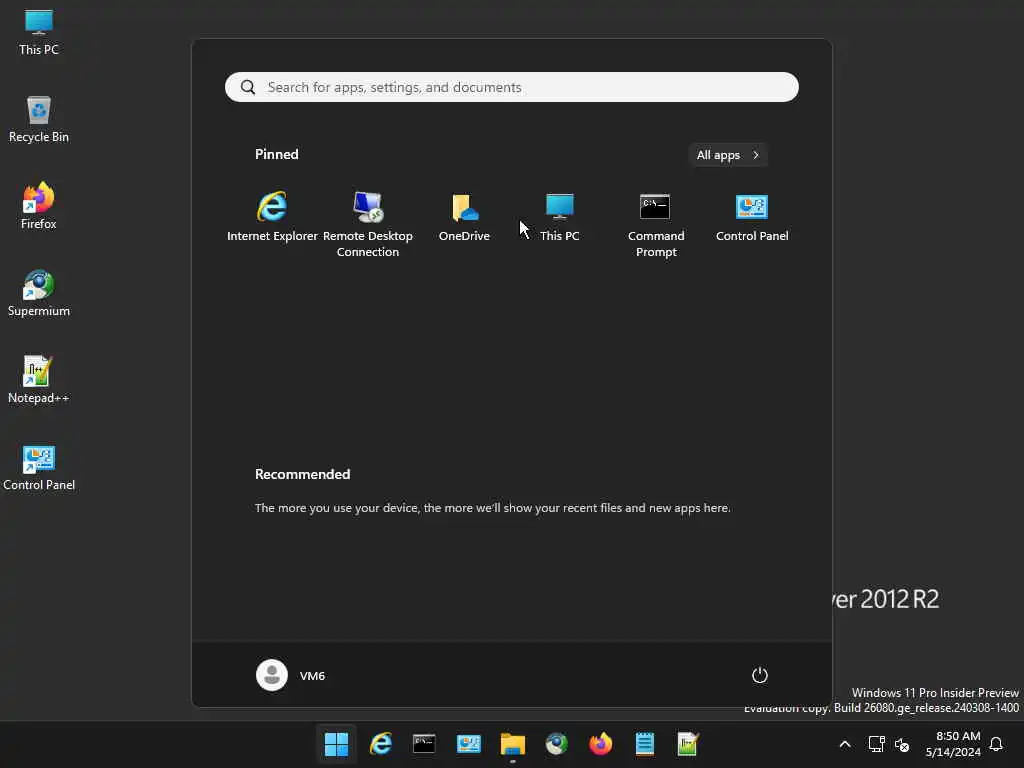Open the notification bell icon
Viewport: 1024px width, 768px height.
(996, 744)
